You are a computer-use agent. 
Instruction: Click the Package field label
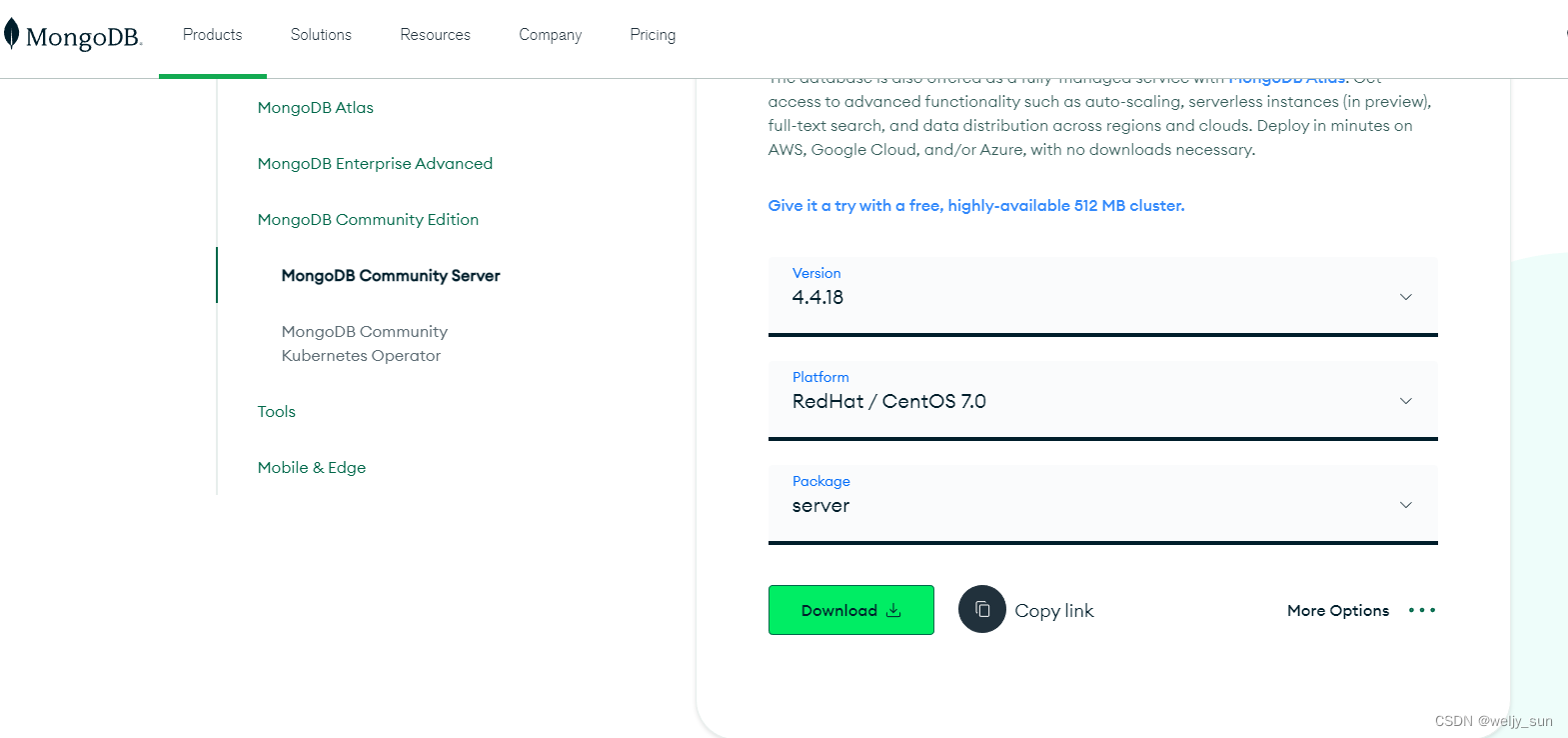pos(821,481)
